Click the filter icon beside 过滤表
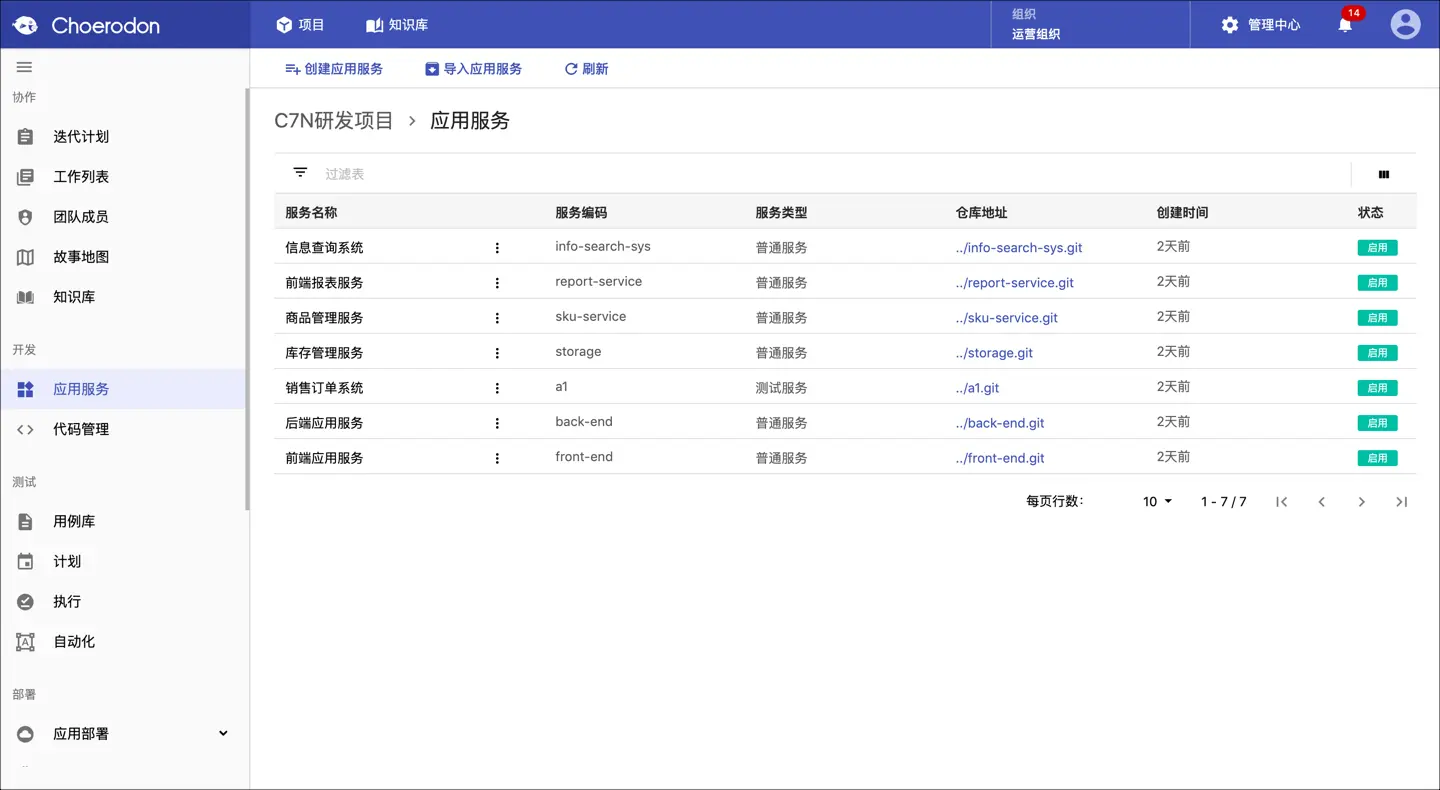The height and width of the screenshot is (790, 1440). click(300, 172)
